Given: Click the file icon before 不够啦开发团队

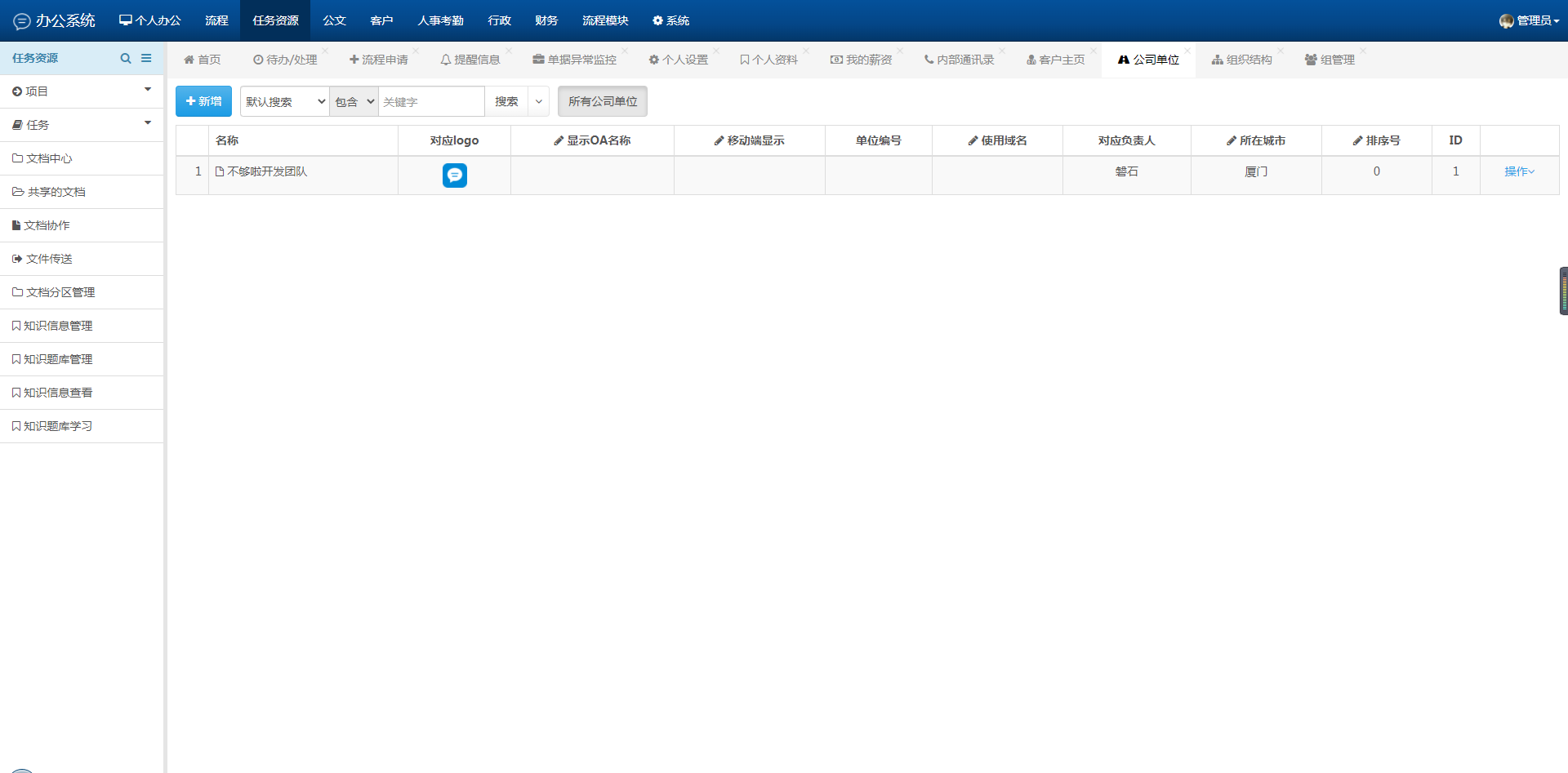Looking at the screenshot, I should 220,172.
